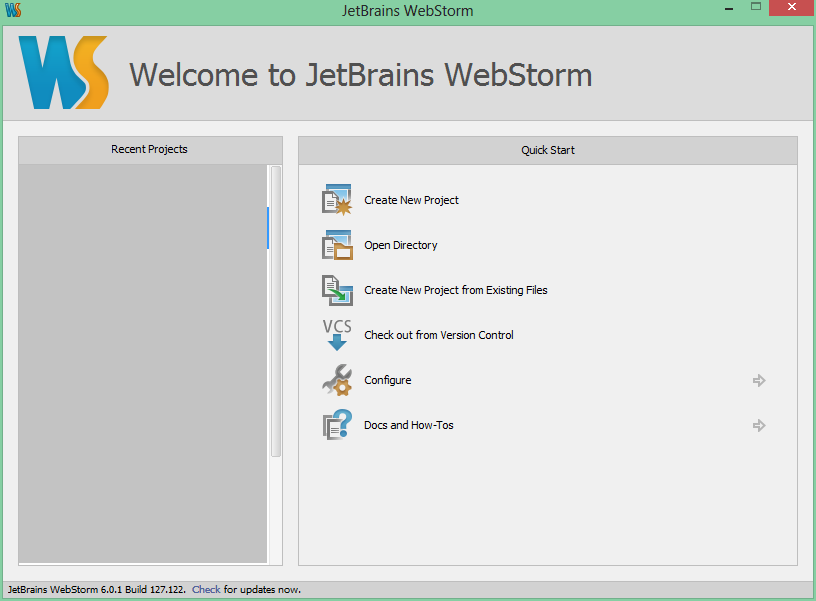Click the VCS checkout arrow icon

[x=337, y=335]
